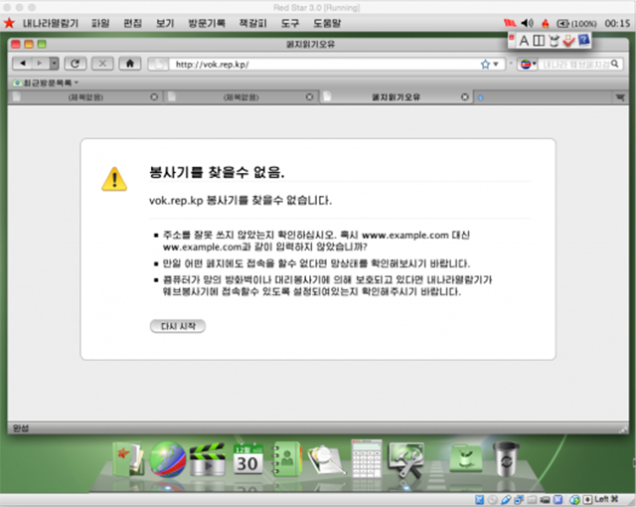Launch the globe browser icon in dock
Viewport: 636px width, 507px height.
pos(168,460)
